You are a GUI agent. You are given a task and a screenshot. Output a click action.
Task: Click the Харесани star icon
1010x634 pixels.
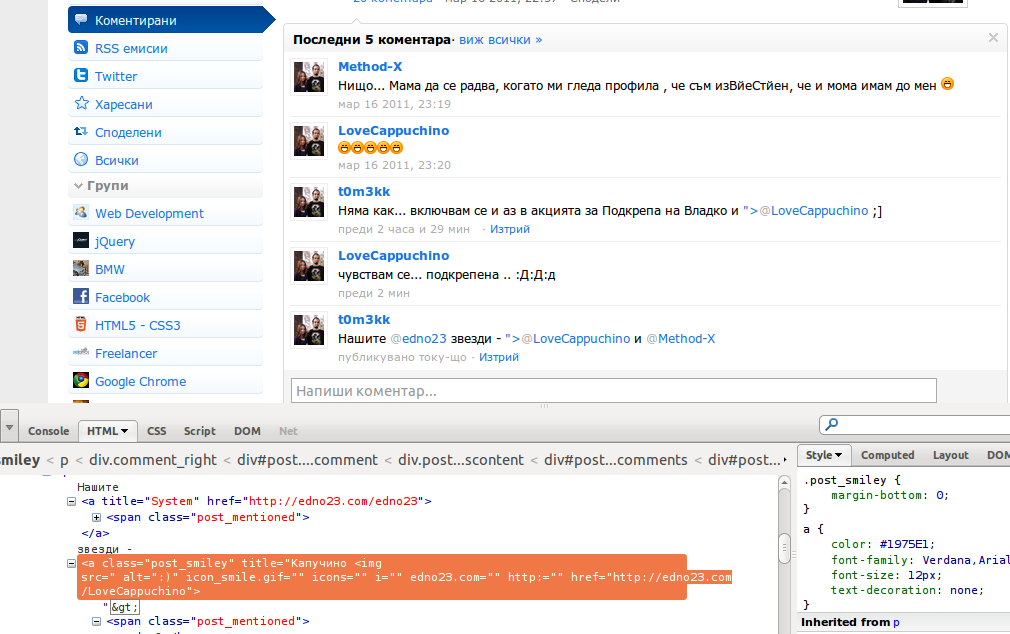(x=81, y=103)
